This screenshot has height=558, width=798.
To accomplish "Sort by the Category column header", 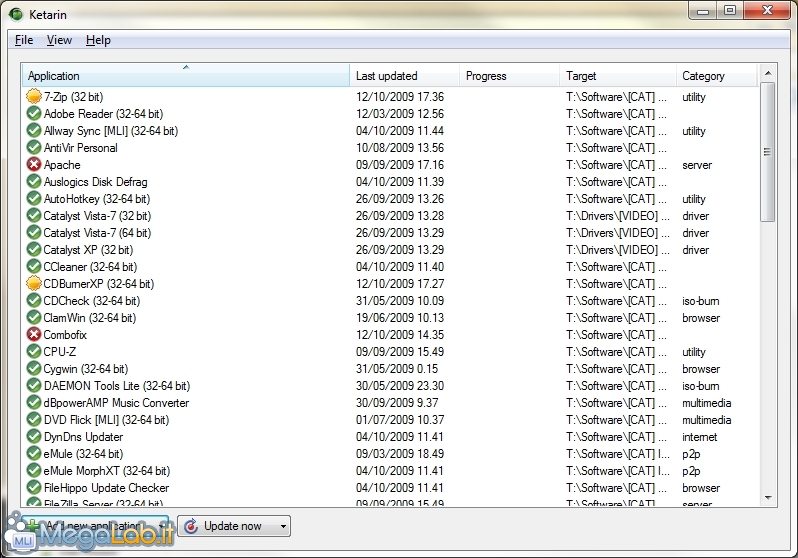I will 717,75.
